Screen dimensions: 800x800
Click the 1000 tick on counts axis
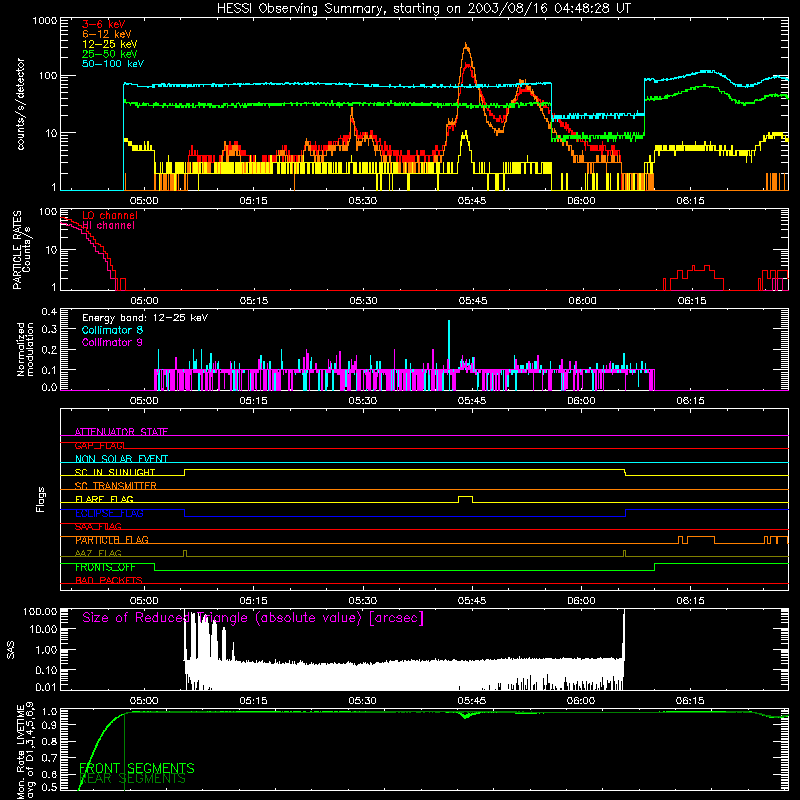click(45, 21)
